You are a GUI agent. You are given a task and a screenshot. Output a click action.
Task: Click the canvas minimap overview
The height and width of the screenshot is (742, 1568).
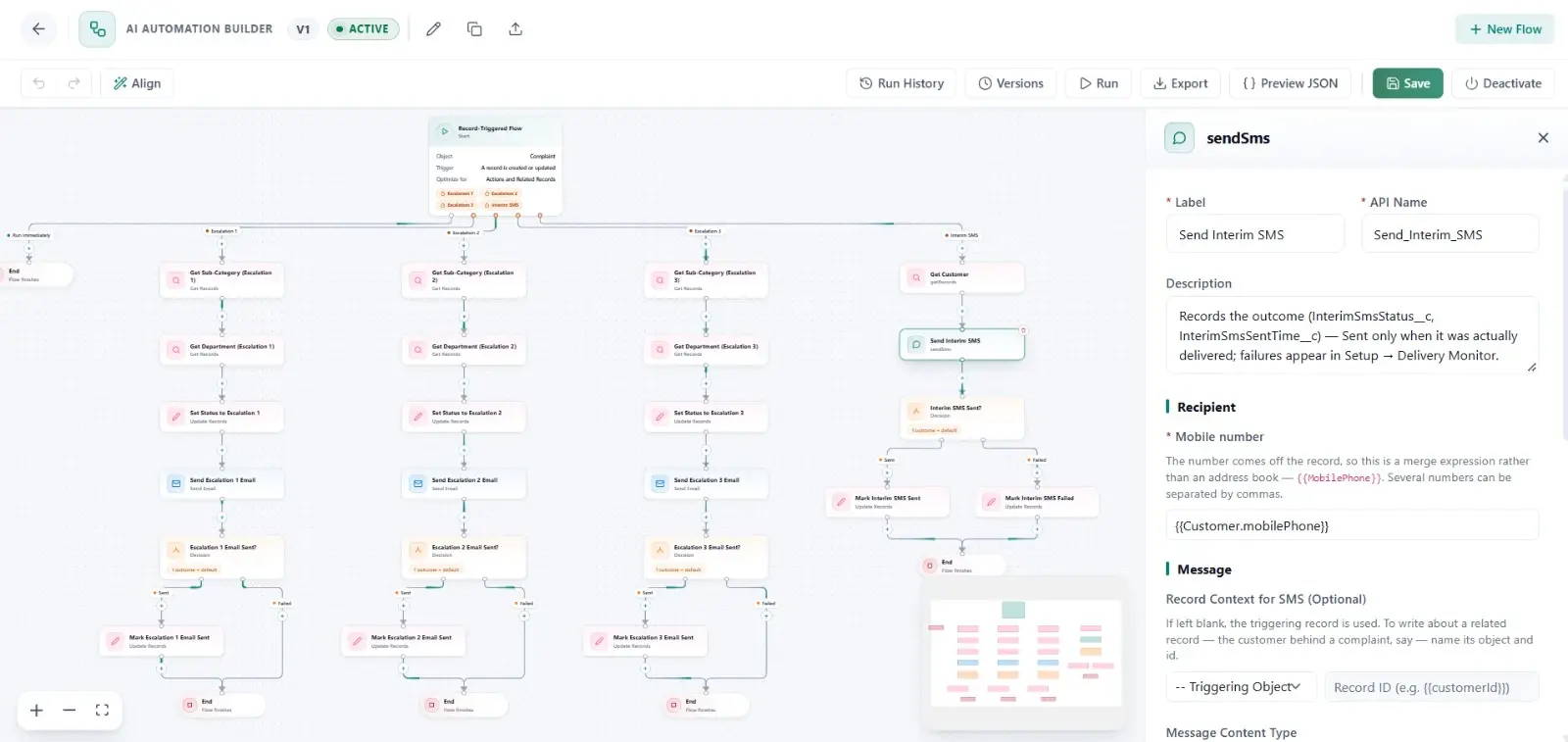(1025, 653)
